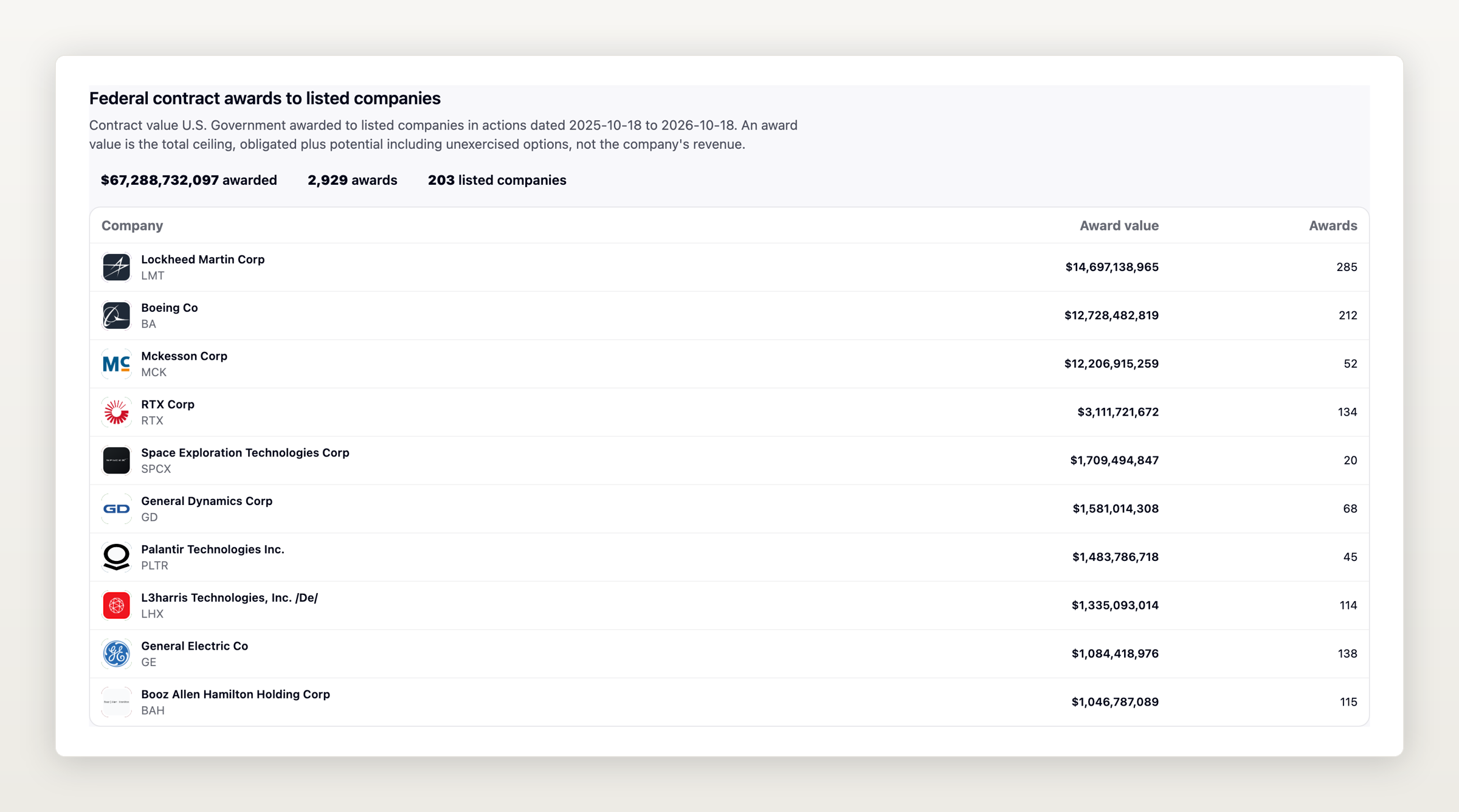Sort by the Company column header
The image size is (1459, 812).
(x=132, y=225)
